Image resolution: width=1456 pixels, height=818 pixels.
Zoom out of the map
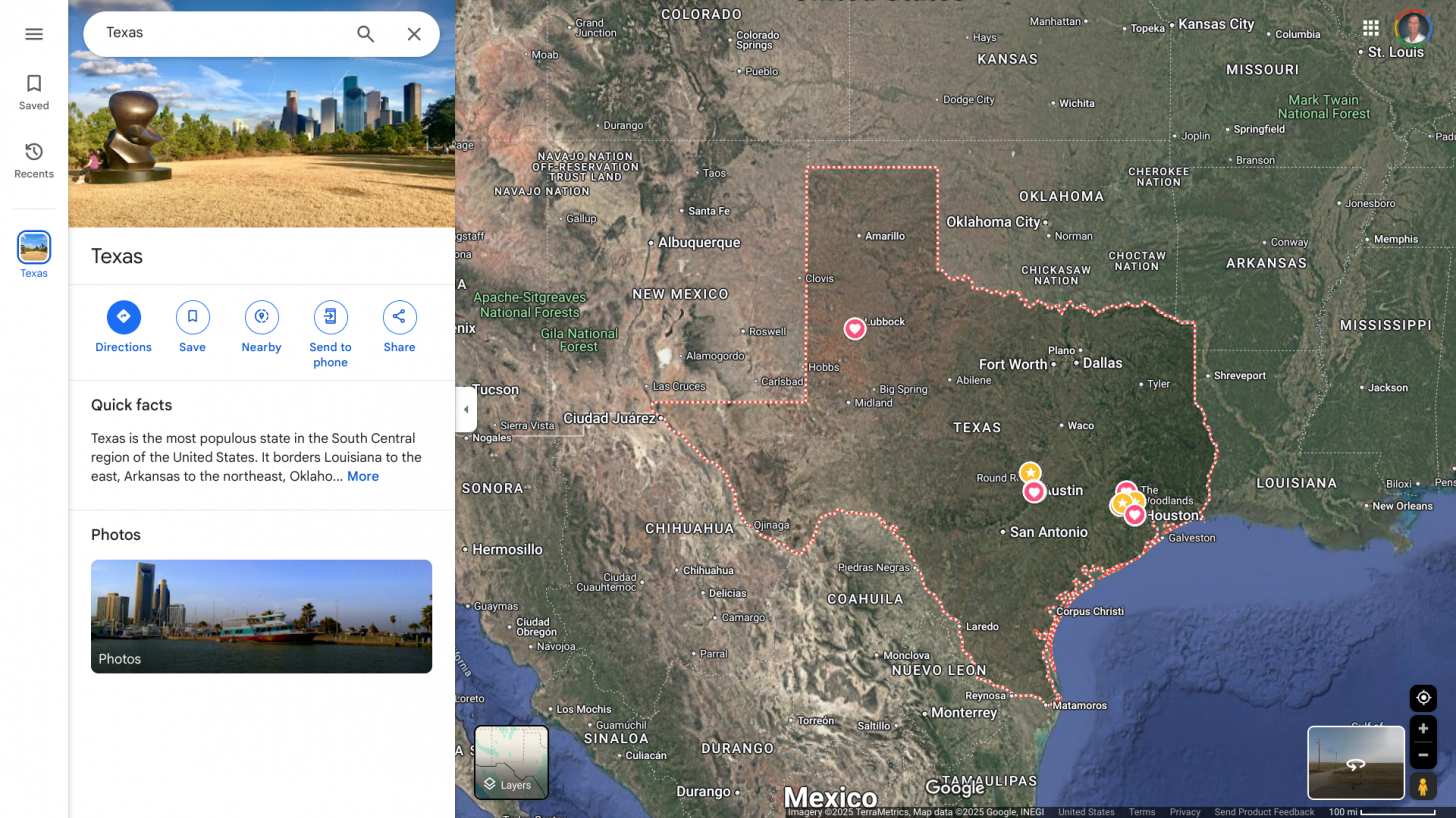(1423, 755)
